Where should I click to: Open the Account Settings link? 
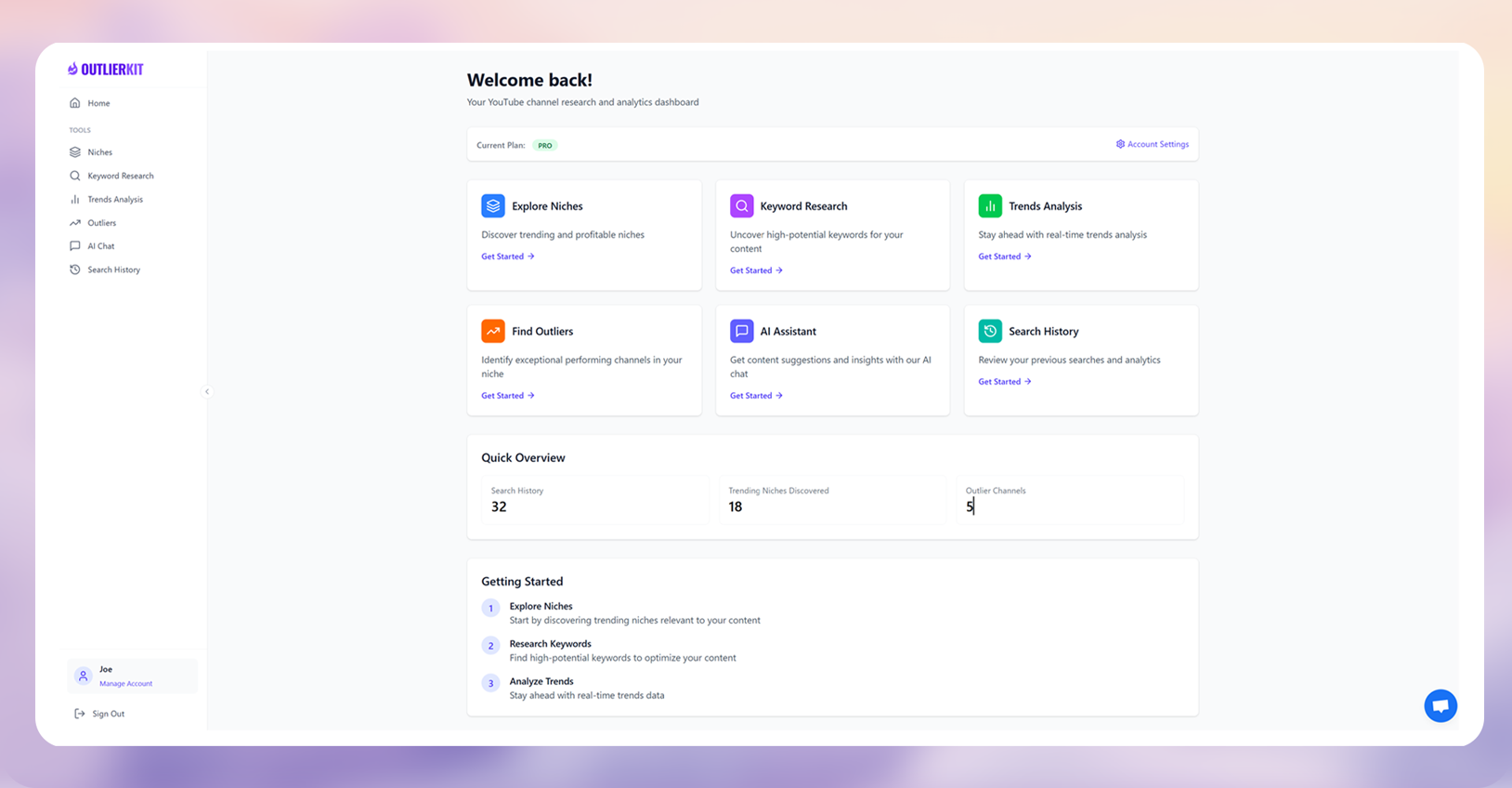[x=1153, y=144]
